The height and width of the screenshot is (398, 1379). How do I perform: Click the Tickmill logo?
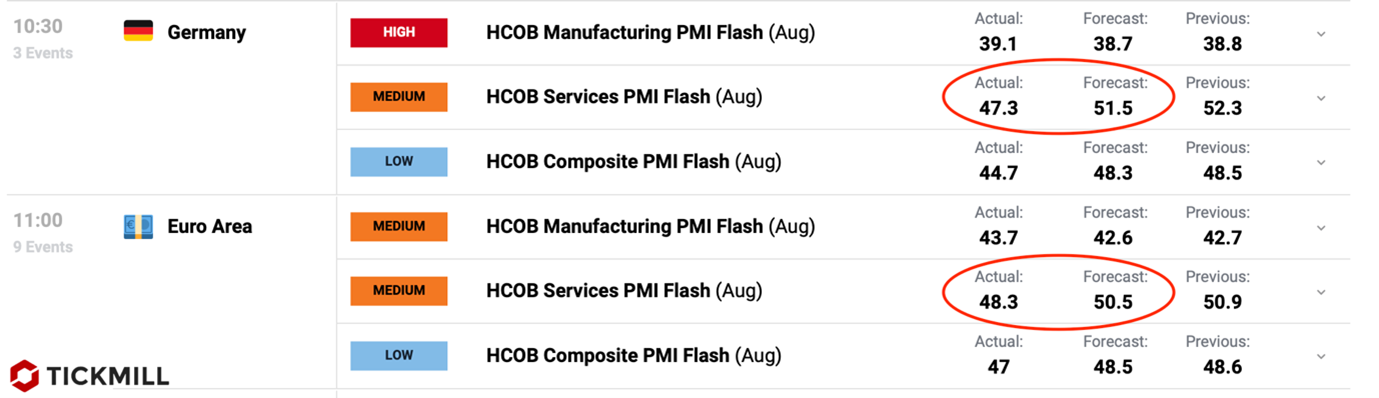90,375
